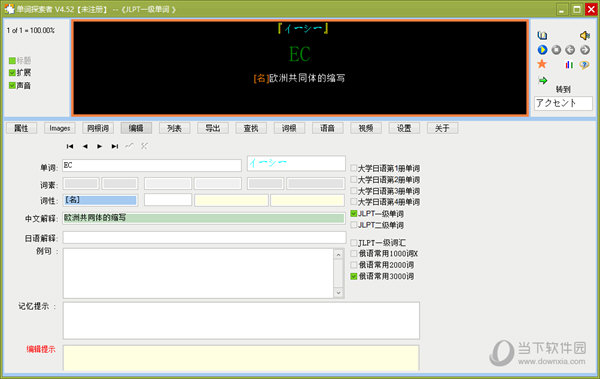
Task: Click the white field right of 词性 [名]
Action: [168, 199]
